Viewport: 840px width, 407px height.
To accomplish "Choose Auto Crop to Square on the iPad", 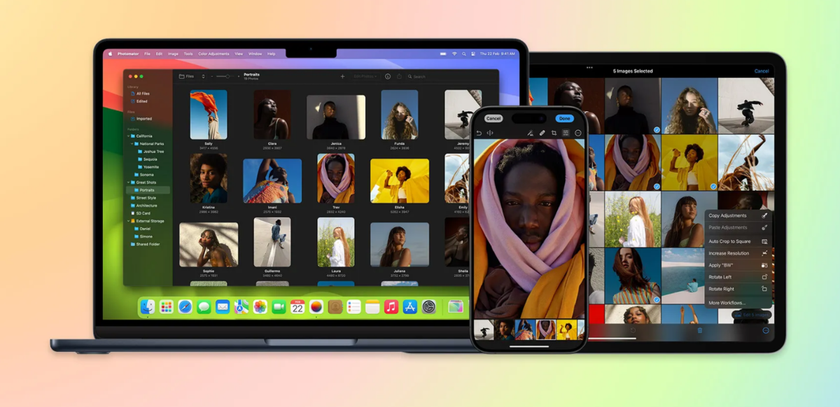I will [738, 242].
